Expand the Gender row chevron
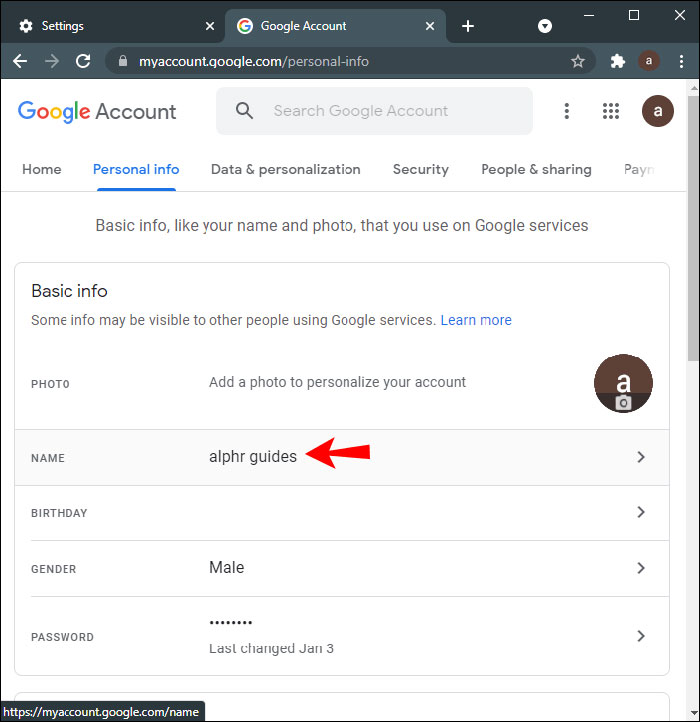The width and height of the screenshot is (700, 722). click(x=641, y=568)
